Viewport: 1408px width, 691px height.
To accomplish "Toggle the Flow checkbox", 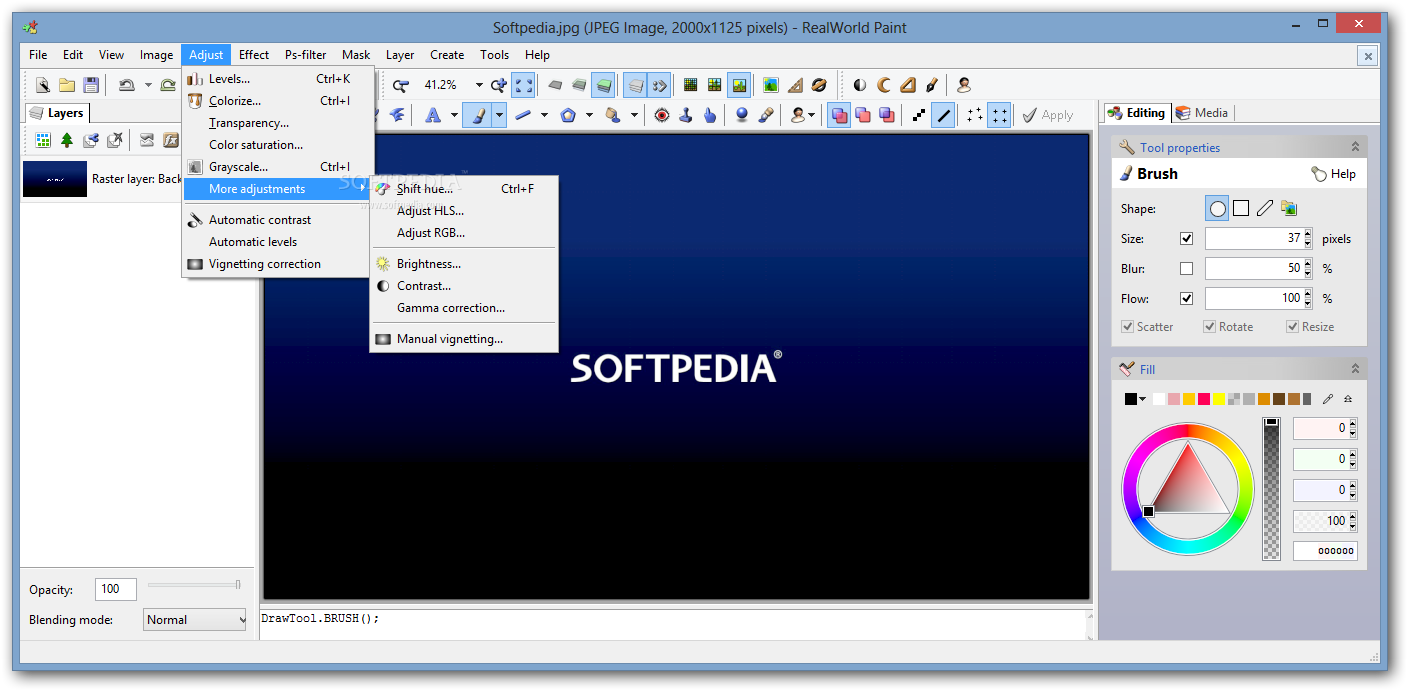I will tap(1186, 299).
